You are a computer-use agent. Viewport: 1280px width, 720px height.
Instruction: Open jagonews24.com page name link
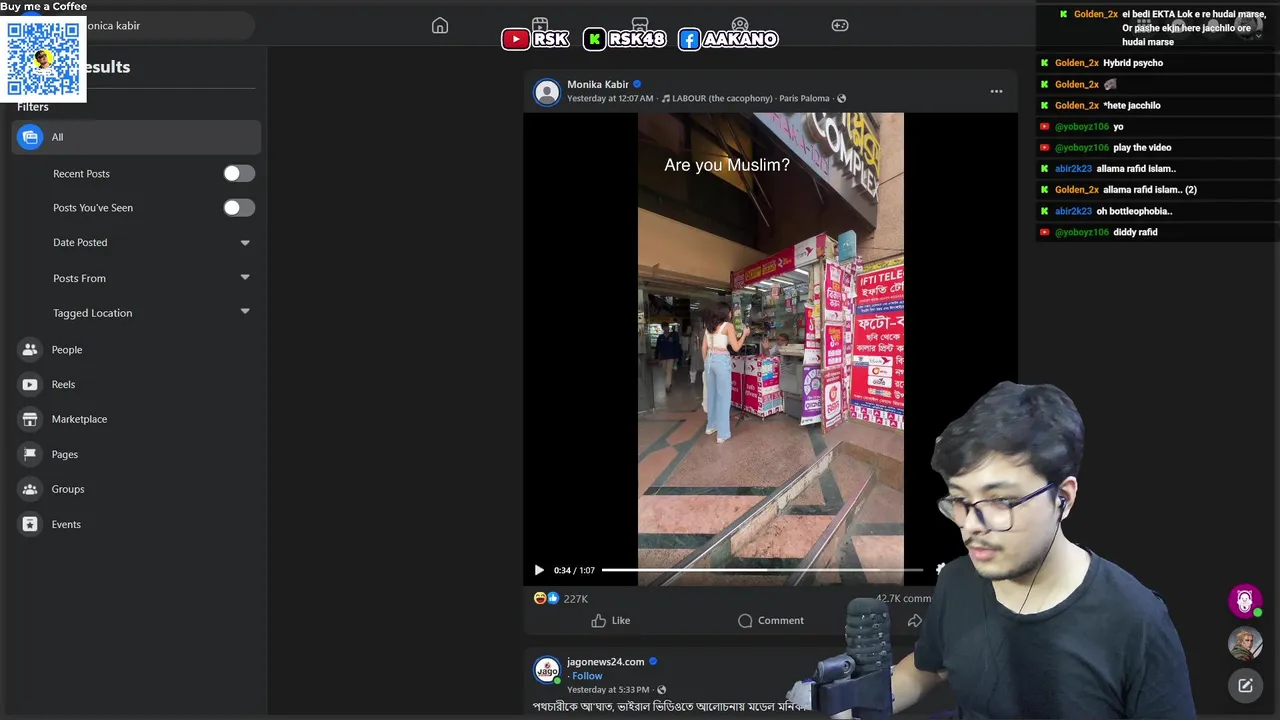(x=606, y=662)
